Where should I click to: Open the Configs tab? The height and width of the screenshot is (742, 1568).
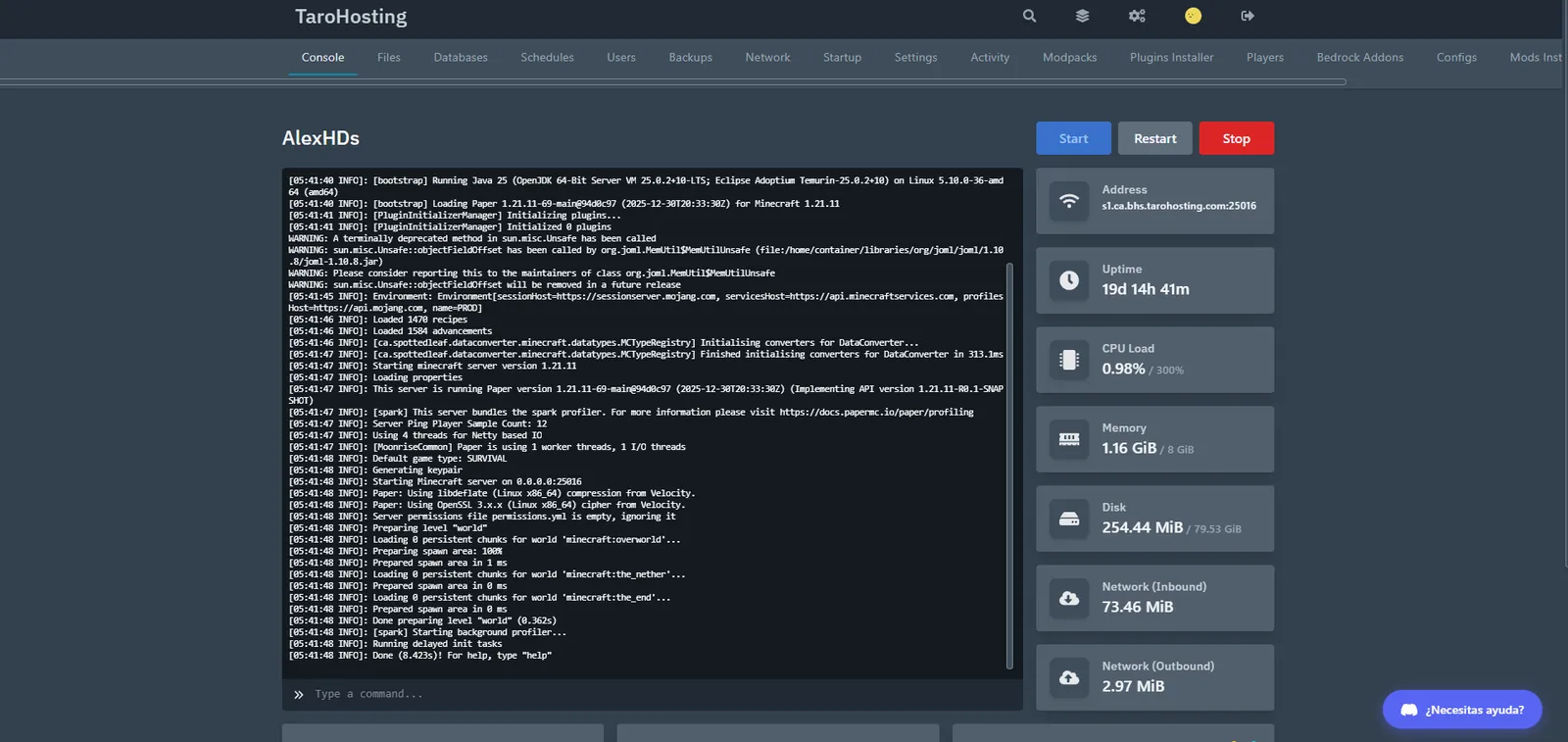coord(1456,58)
